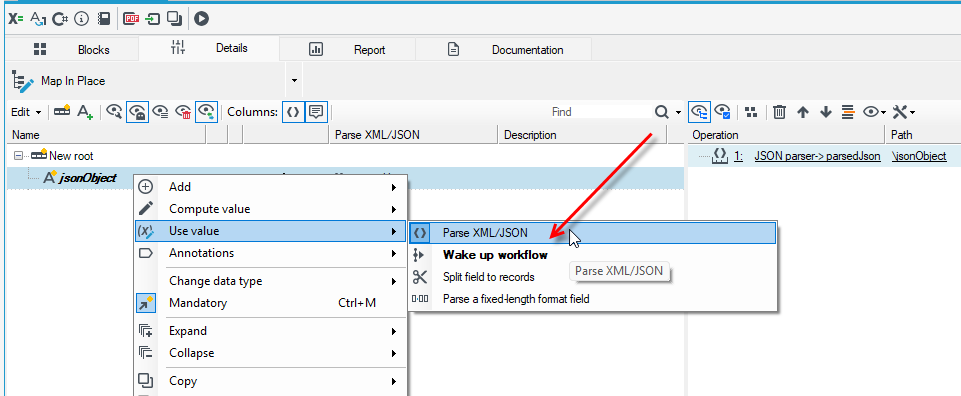Toggle the eye with blue checkbox in operations toolbar

tap(722, 112)
